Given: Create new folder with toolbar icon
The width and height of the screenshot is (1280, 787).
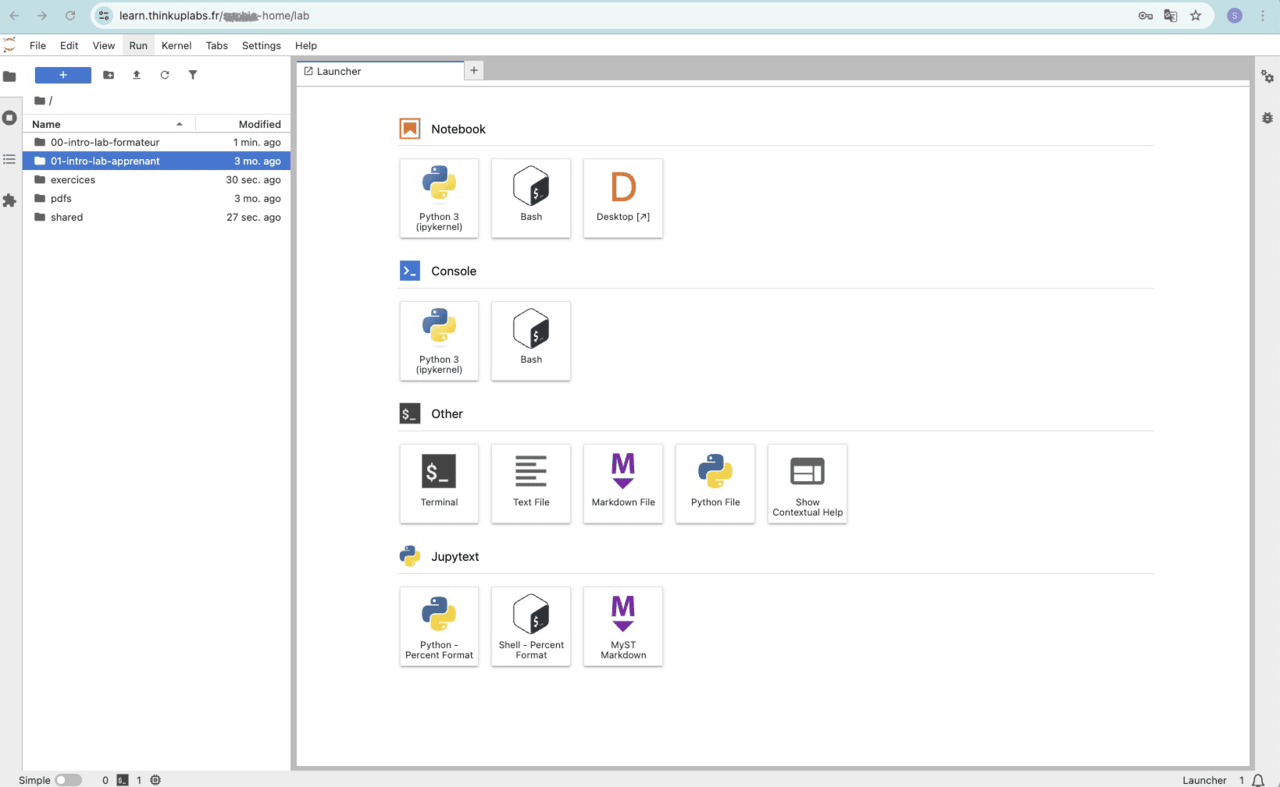Looking at the screenshot, I should pos(109,75).
